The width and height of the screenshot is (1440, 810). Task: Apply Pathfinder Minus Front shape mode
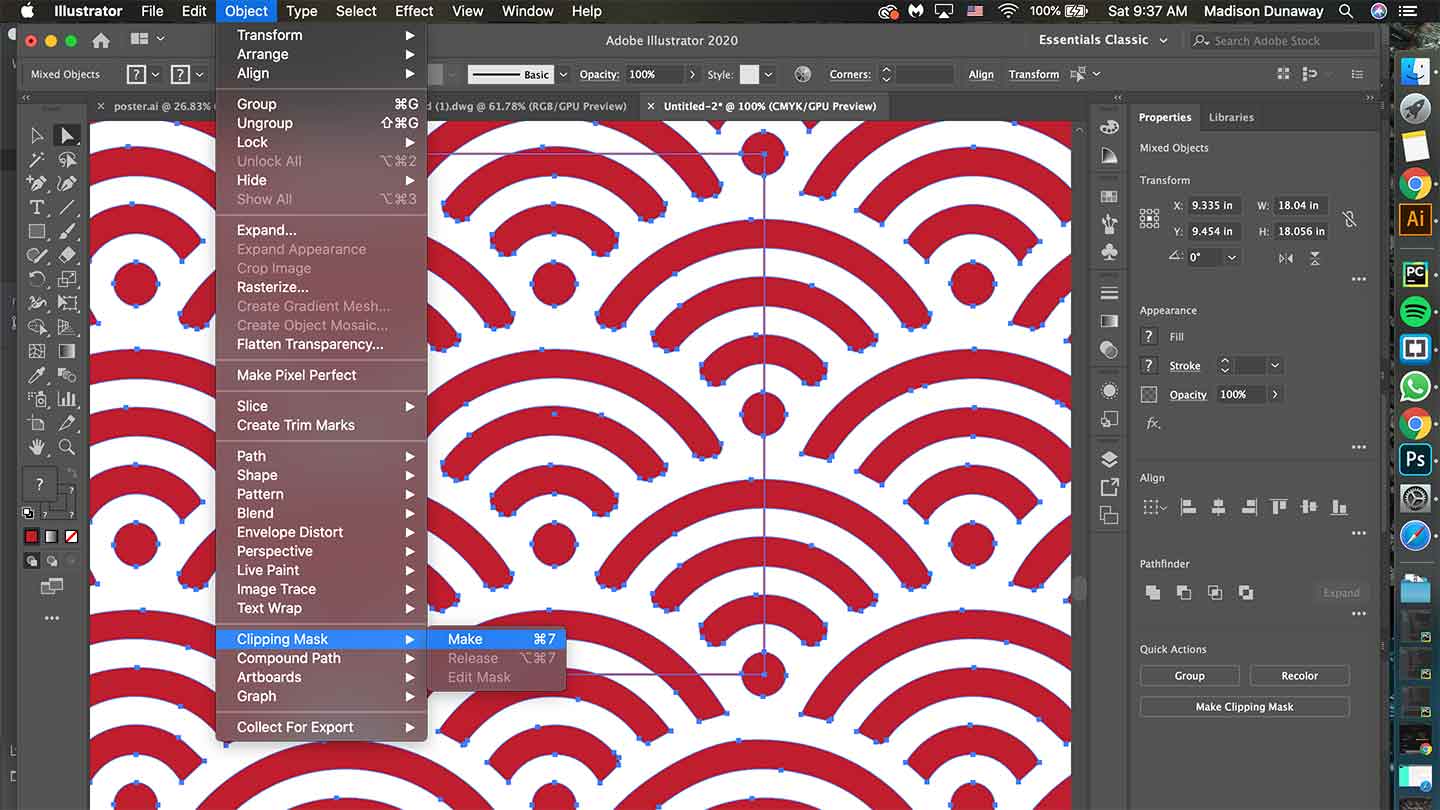click(1184, 593)
